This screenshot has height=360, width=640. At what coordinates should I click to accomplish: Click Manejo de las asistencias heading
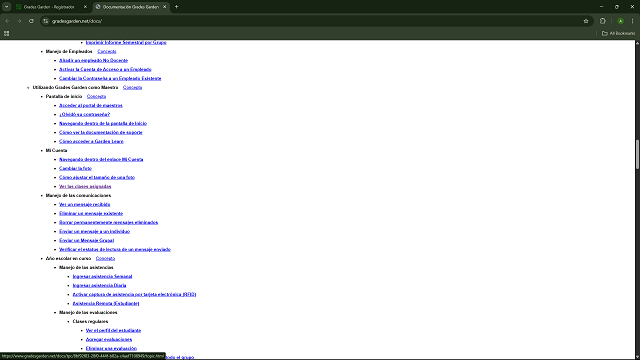tap(86, 267)
